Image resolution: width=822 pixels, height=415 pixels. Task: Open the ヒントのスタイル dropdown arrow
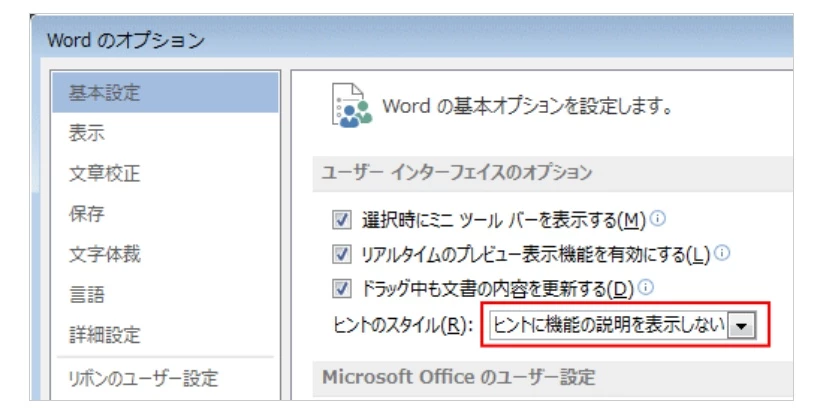tap(741, 325)
